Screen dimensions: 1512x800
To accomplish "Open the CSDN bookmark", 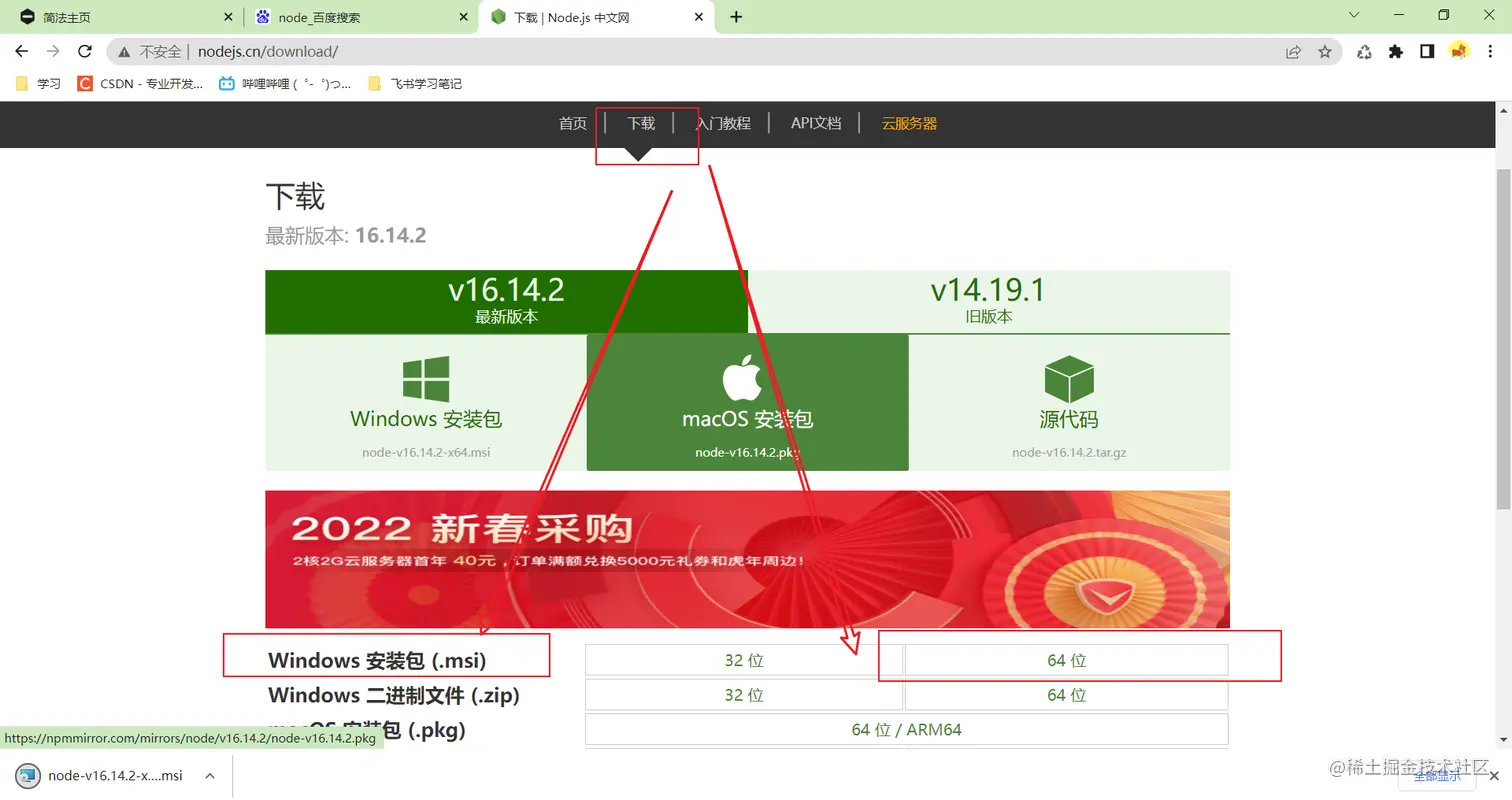I will coord(140,84).
